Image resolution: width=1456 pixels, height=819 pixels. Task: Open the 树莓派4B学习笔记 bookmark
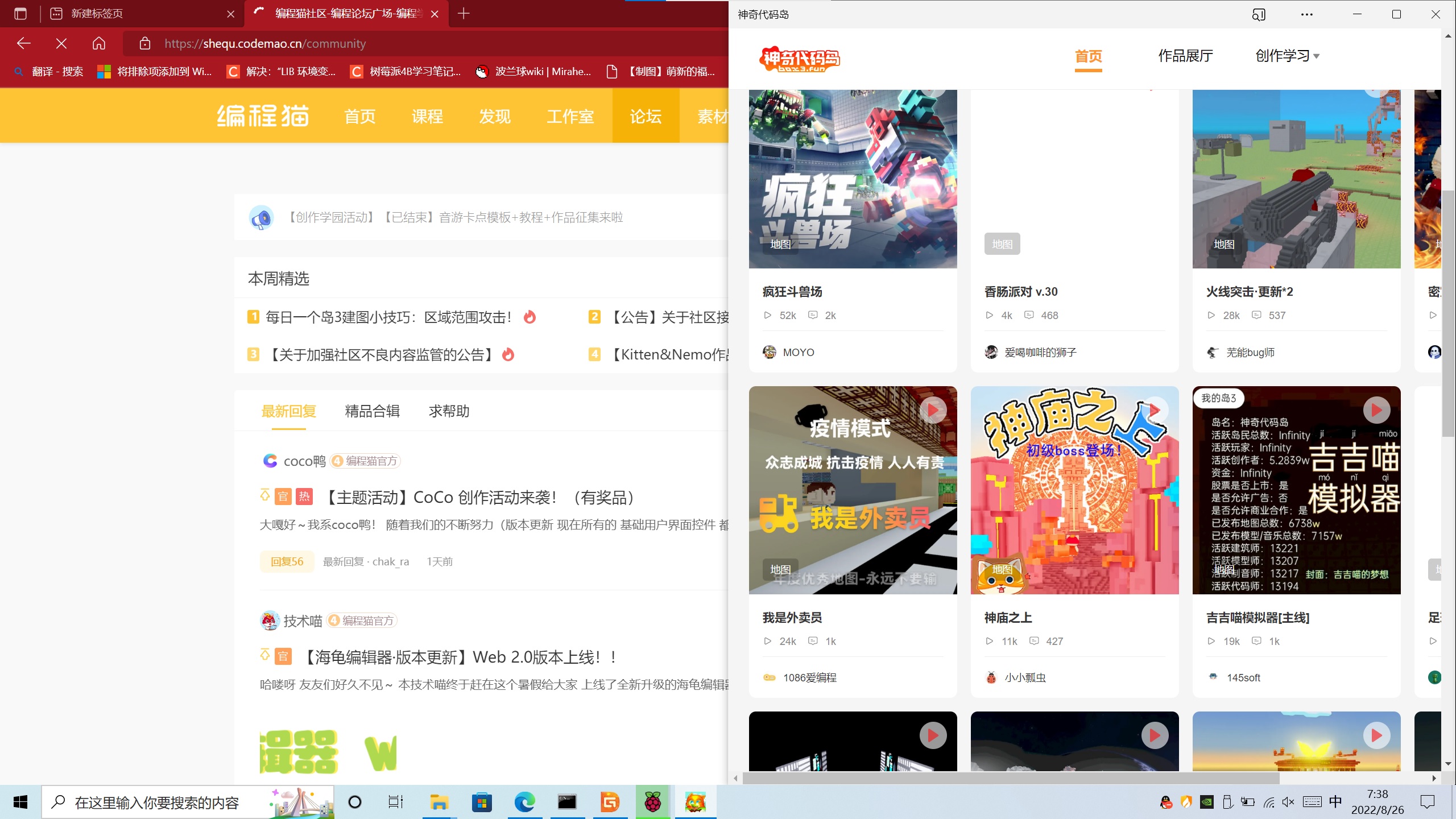(406, 72)
